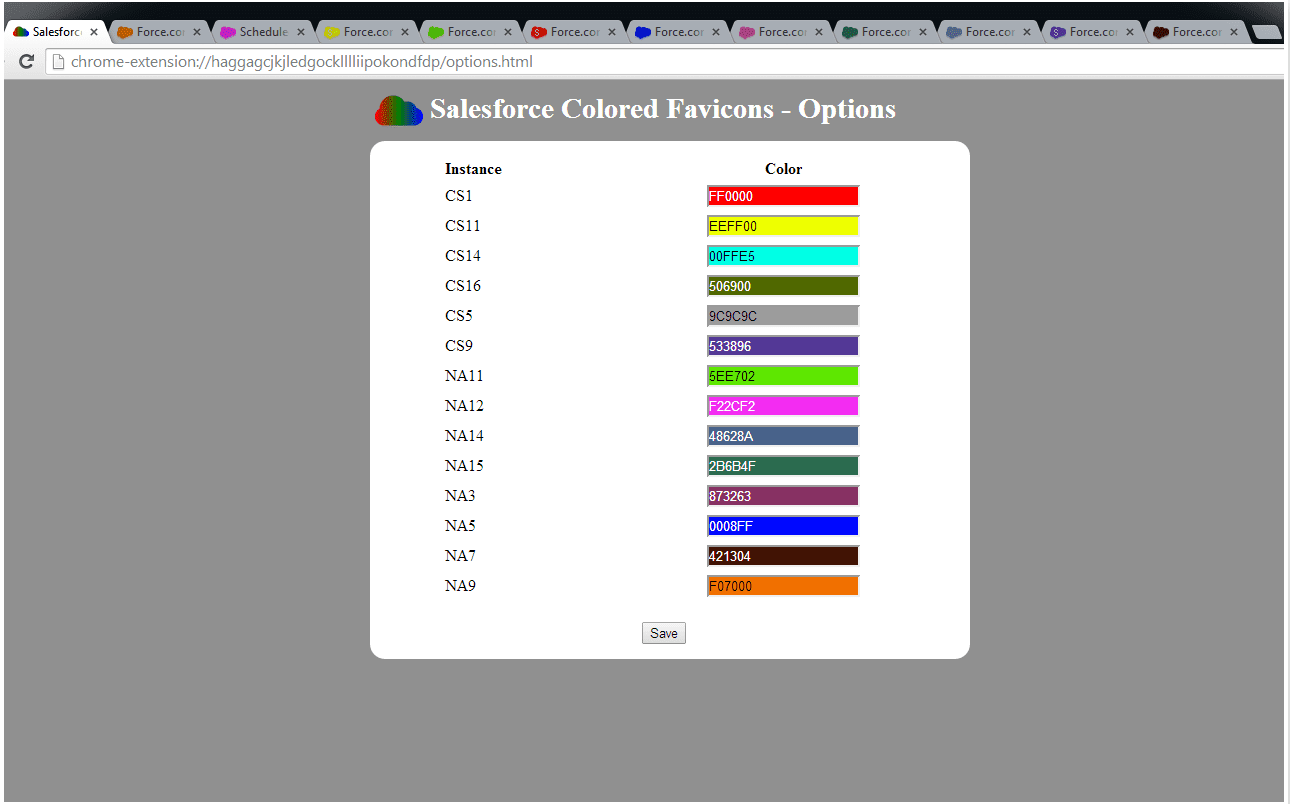Click the rainbow cloud logo in header
Image resolution: width=1290 pixels, height=804 pixels.
pos(399,110)
